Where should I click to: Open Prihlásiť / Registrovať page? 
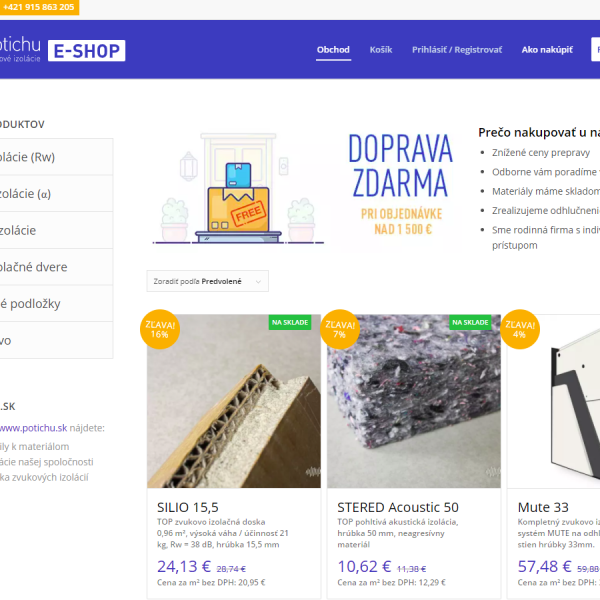coord(457,50)
